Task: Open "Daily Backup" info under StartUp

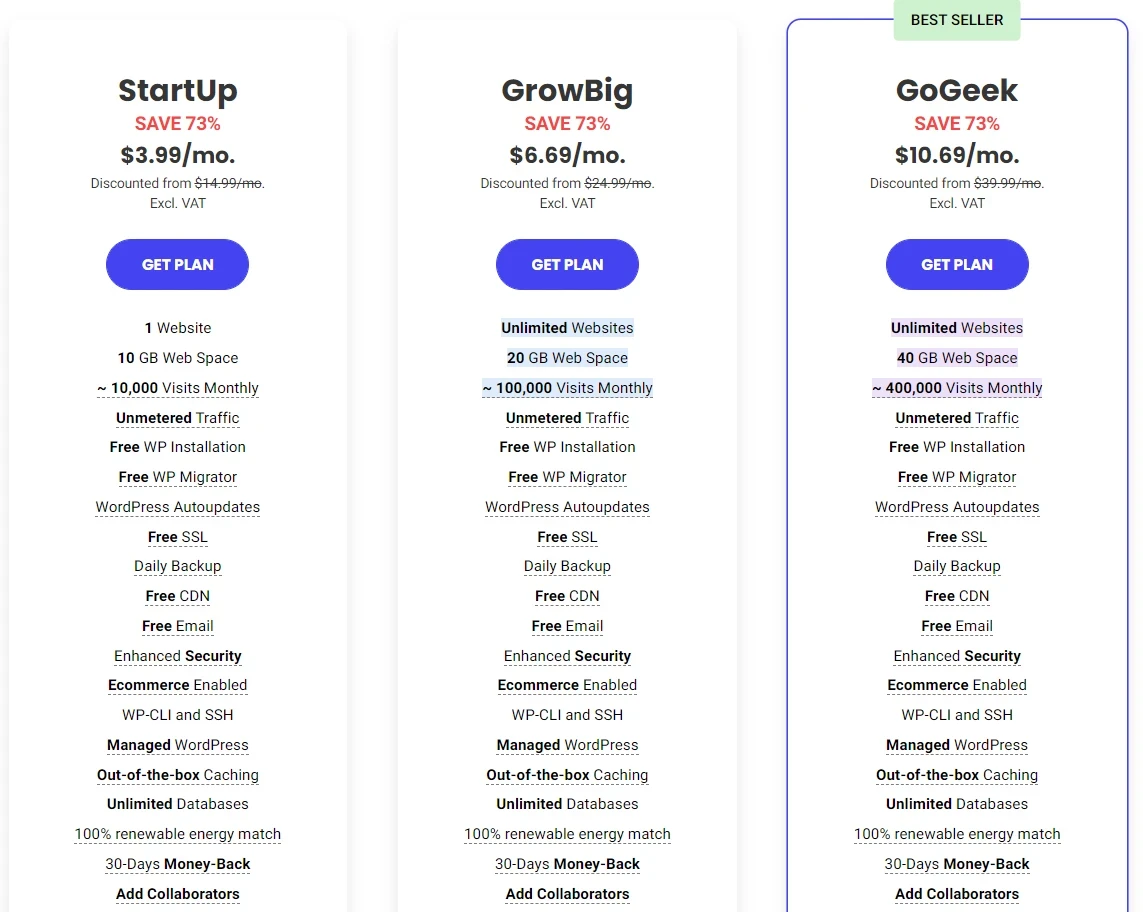Action: [178, 566]
